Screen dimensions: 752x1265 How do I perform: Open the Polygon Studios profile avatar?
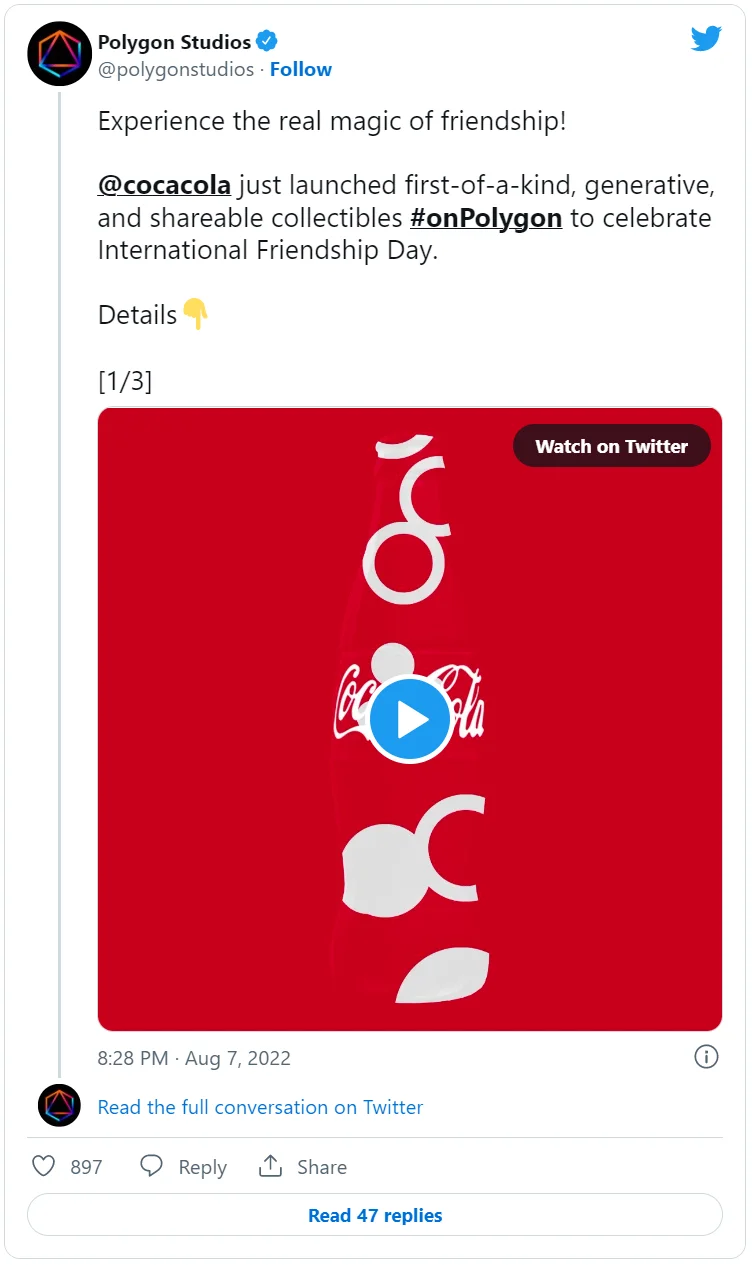click(60, 54)
